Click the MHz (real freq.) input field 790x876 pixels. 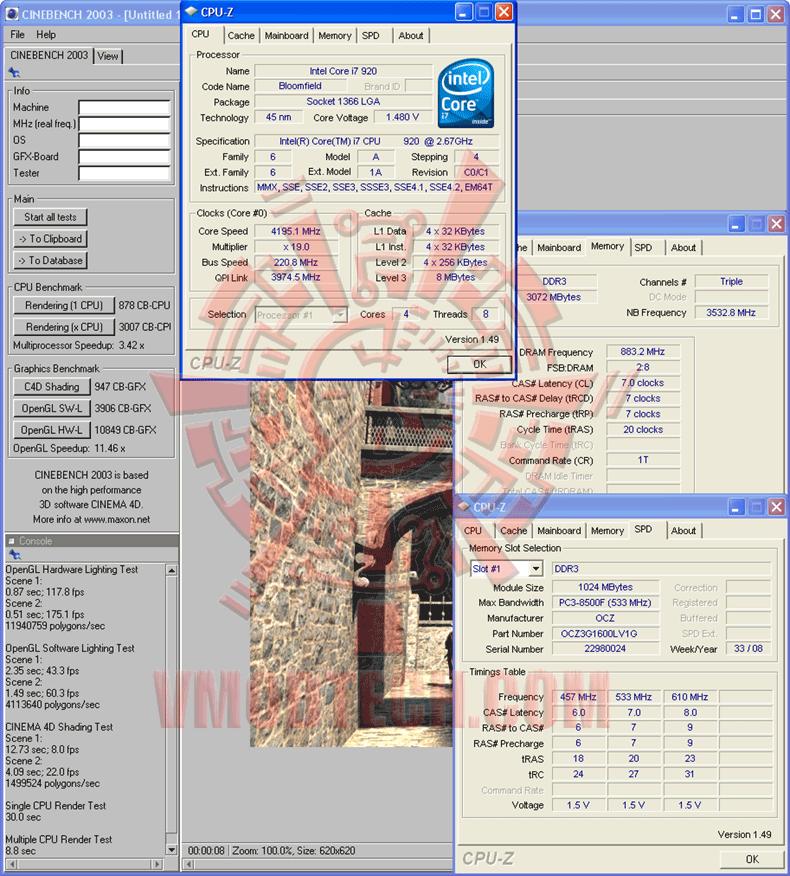pos(124,124)
